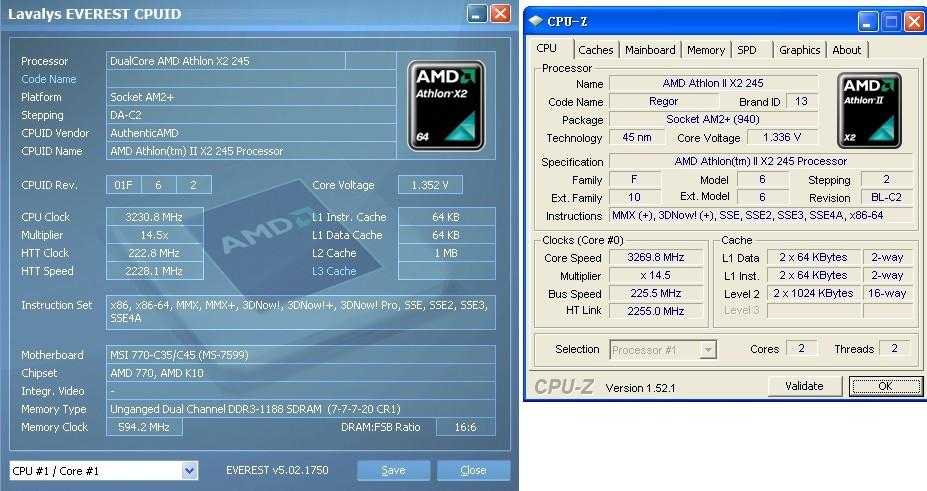Click the Processor field 'DualCore AMD Athlon X2 245'

[x=226, y=61]
